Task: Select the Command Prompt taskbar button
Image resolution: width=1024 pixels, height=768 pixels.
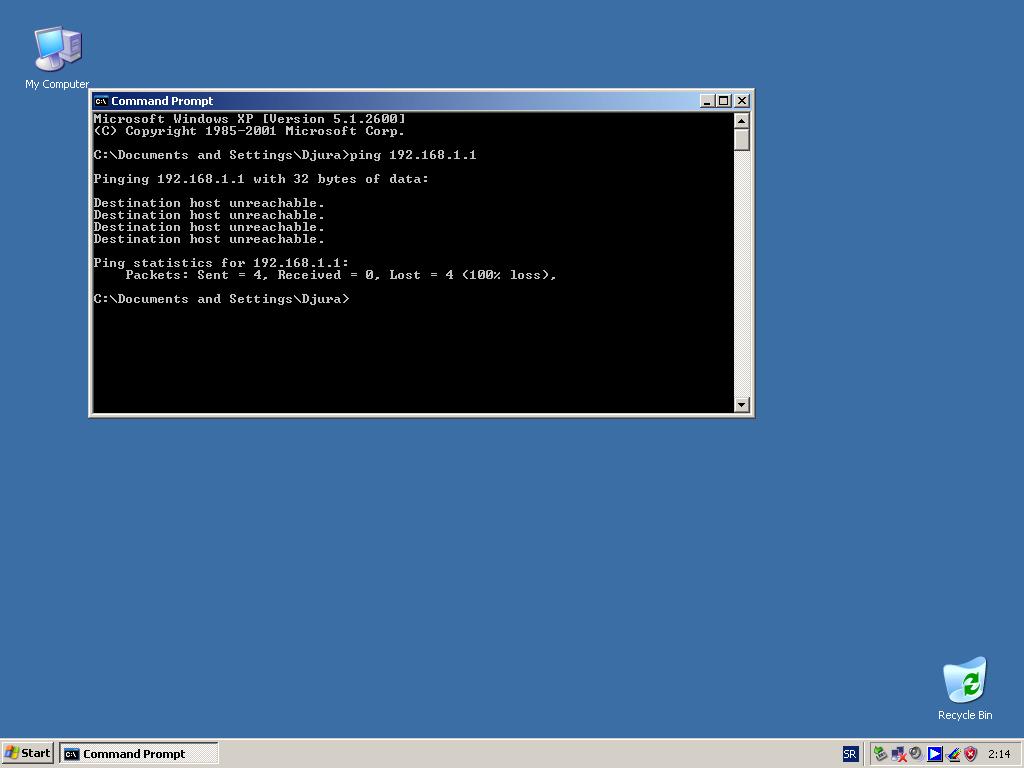Action: [139, 754]
